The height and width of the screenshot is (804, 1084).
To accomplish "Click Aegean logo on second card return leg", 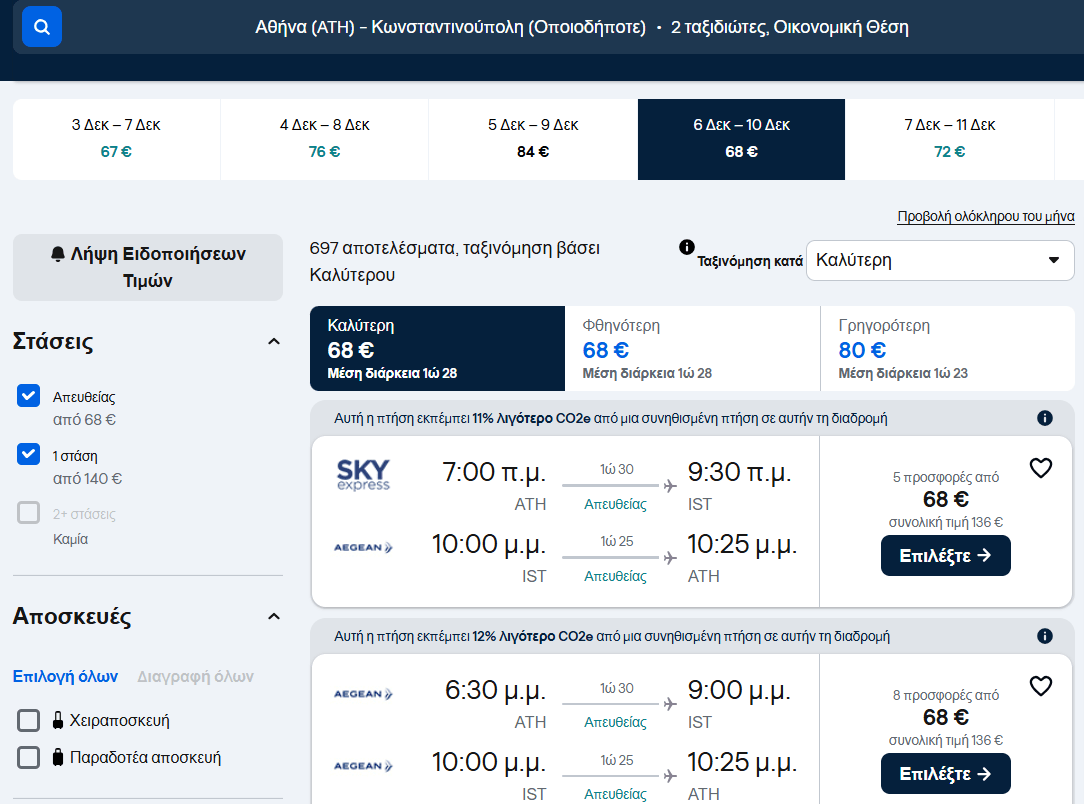I will (363, 766).
